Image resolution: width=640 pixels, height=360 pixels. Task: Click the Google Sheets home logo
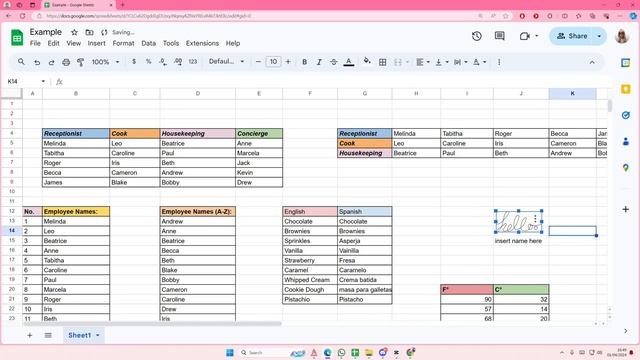point(17,38)
